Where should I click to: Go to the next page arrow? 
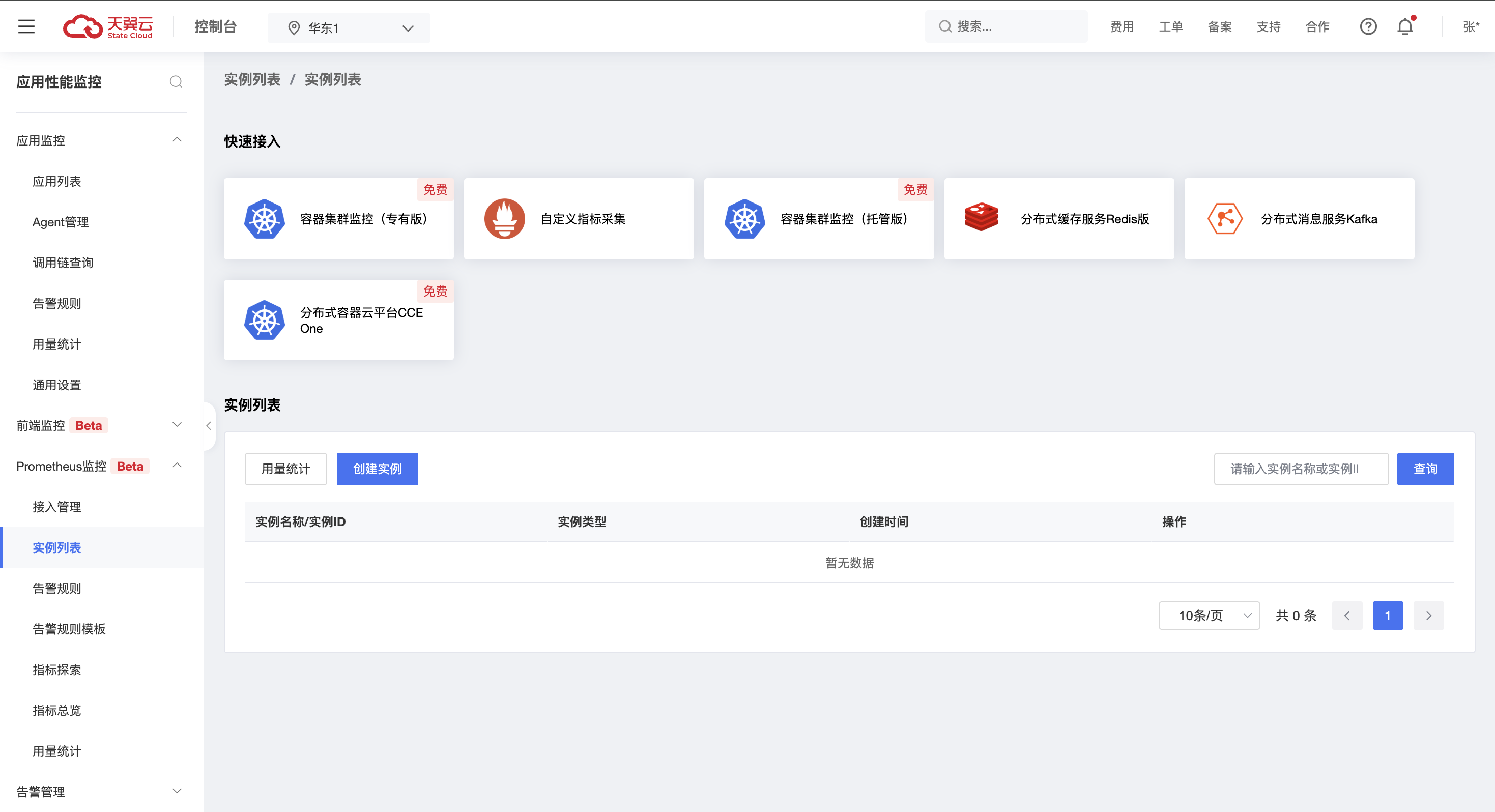click(1428, 616)
